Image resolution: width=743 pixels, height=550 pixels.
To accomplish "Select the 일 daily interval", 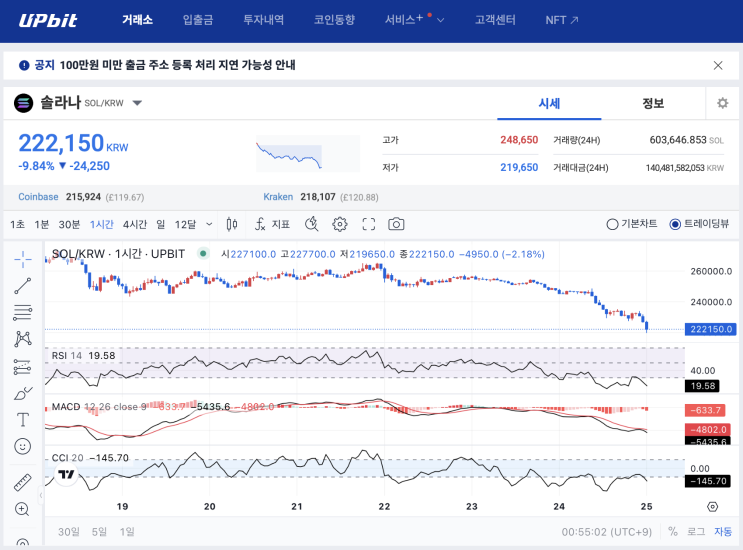I will (161, 224).
